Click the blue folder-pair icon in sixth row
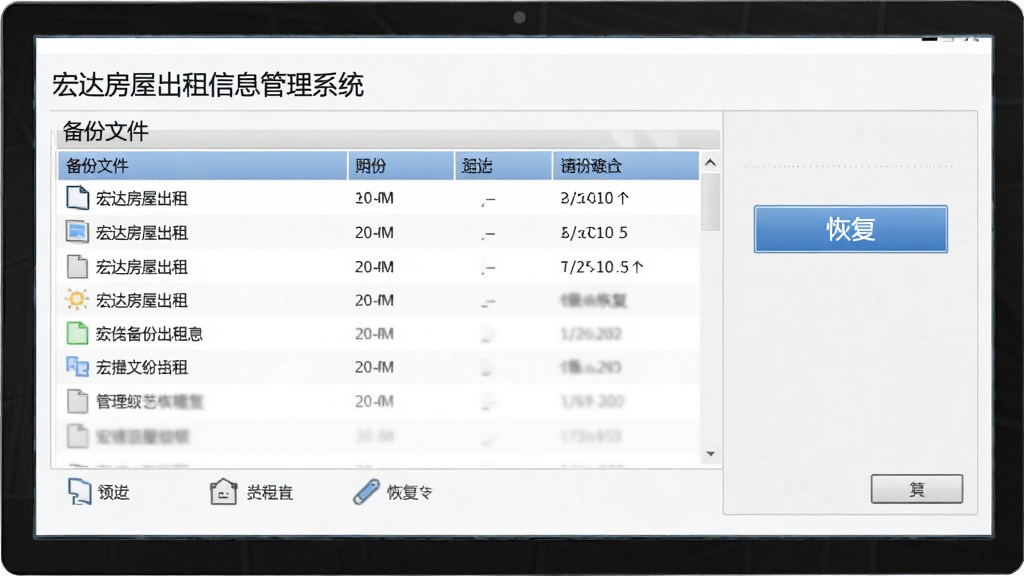1024x576 pixels. pyautogui.click(x=77, y=366)
